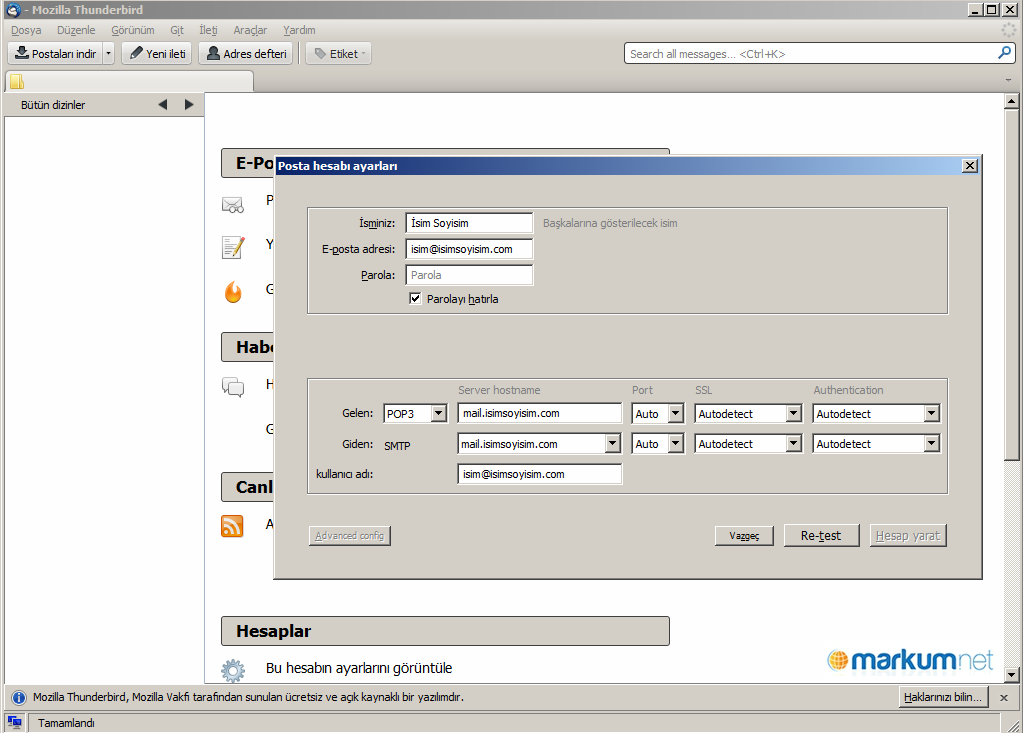The width and height of the screenshot is (1023, 733).
Task: Click the info icon in notification bar
Action: coord(19,698)
